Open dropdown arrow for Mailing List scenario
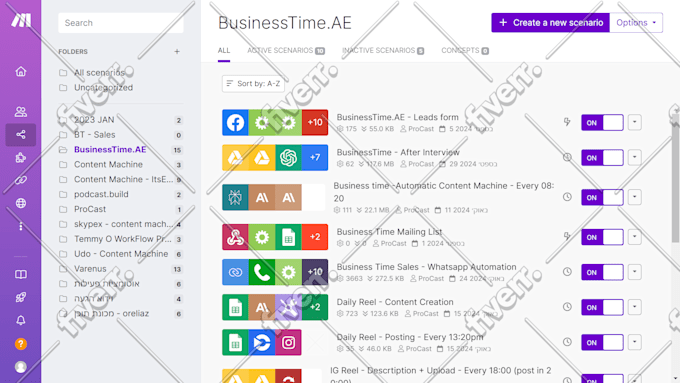This screenshot has width=680, height=383. [x=634, y=237]
